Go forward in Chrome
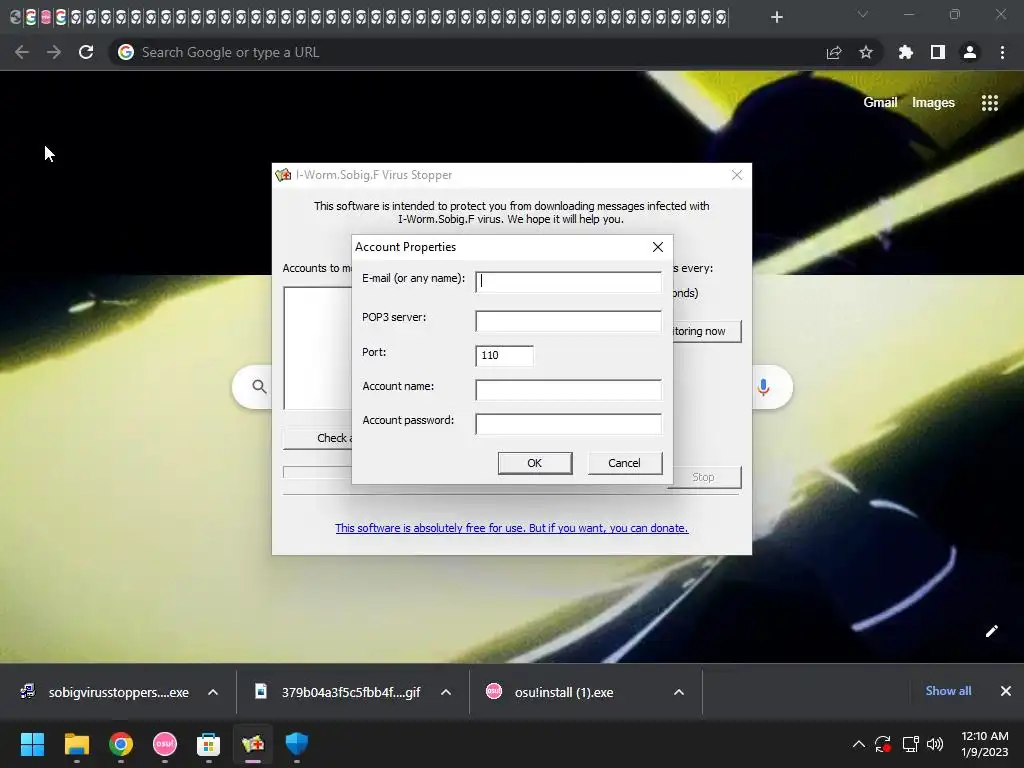 point(54,52)
